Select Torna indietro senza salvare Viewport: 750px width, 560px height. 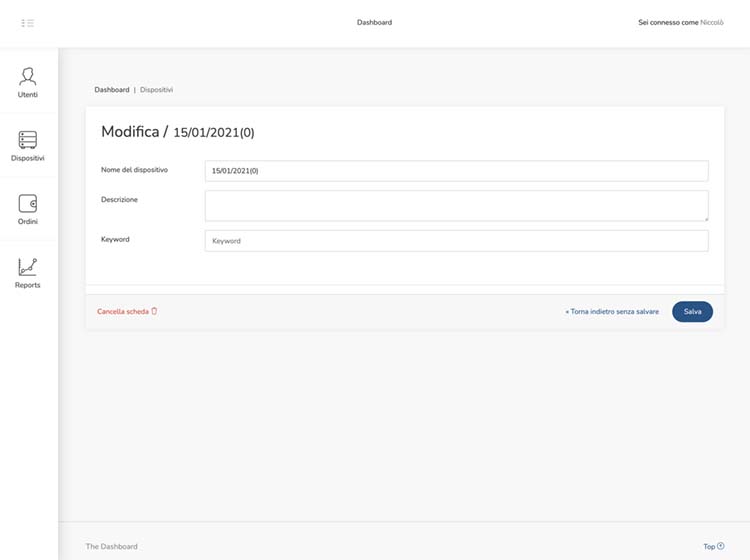click(612, 312)
